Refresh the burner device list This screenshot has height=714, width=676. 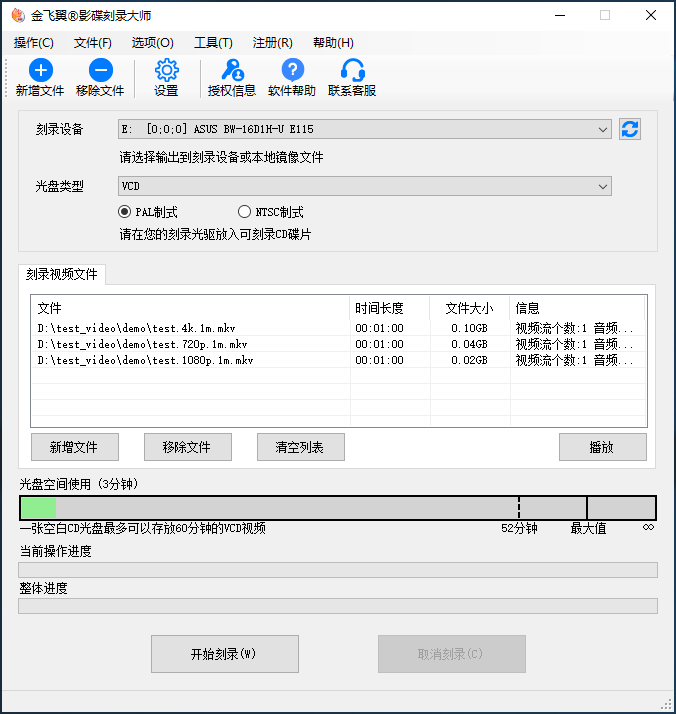[630, 129]
